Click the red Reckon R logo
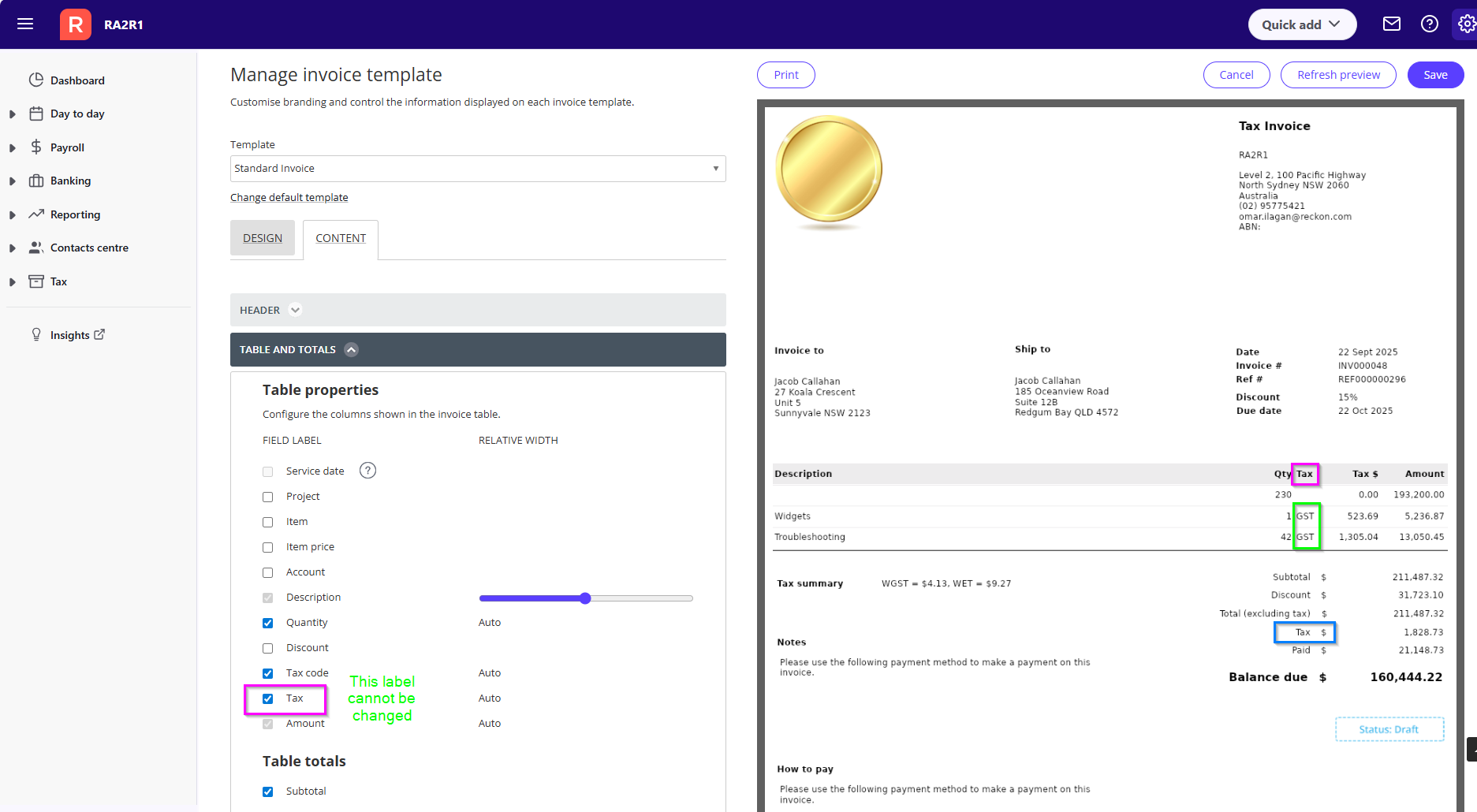 pos(76,24)
